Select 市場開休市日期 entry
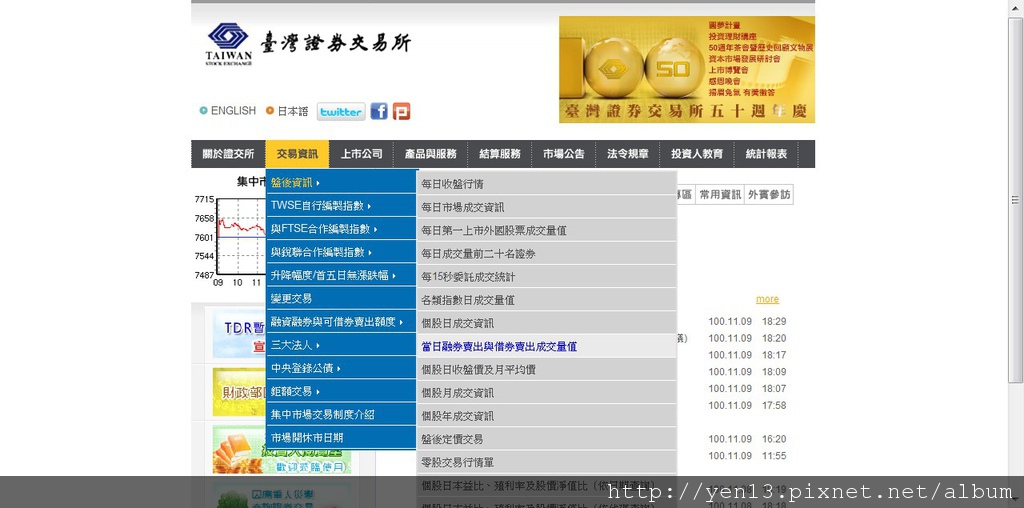 click(341, 437)
